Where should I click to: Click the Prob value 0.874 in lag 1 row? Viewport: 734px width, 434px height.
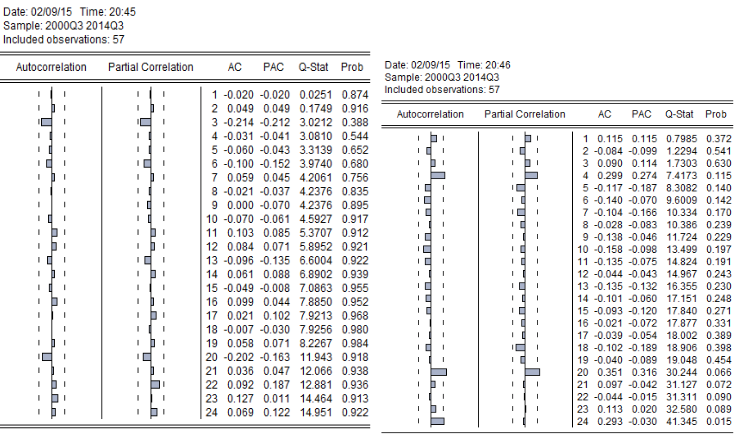point(355,95)
